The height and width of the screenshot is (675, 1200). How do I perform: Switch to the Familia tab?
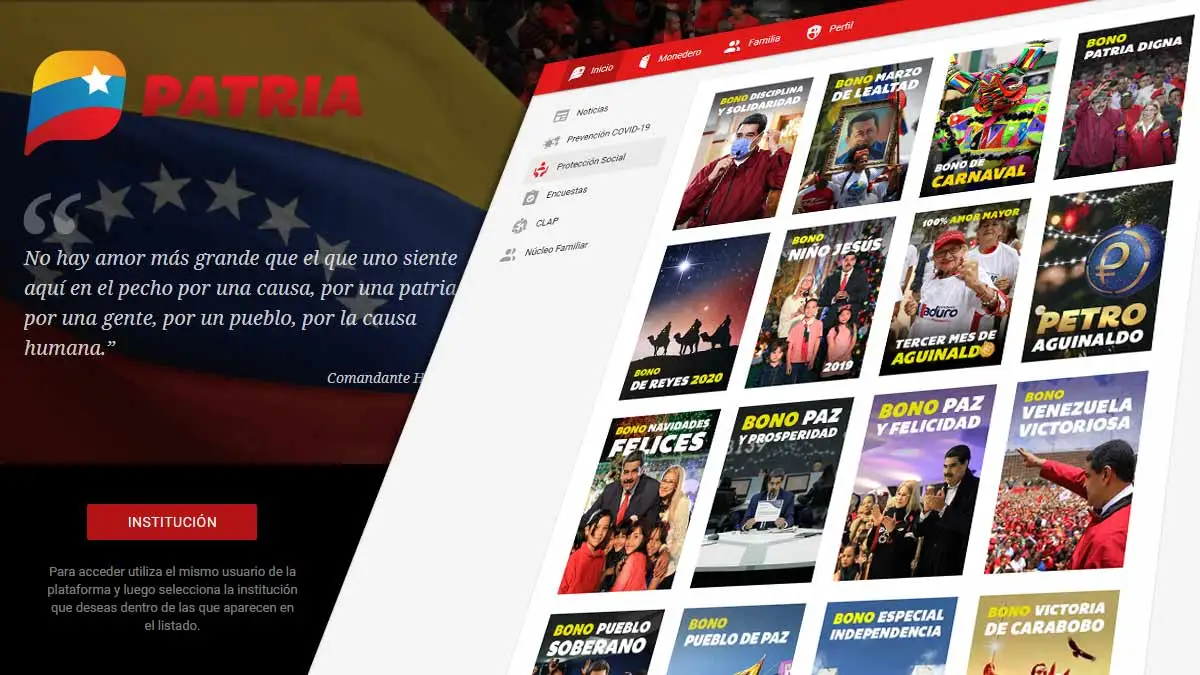pyautogui.click(x=753, y=43)
